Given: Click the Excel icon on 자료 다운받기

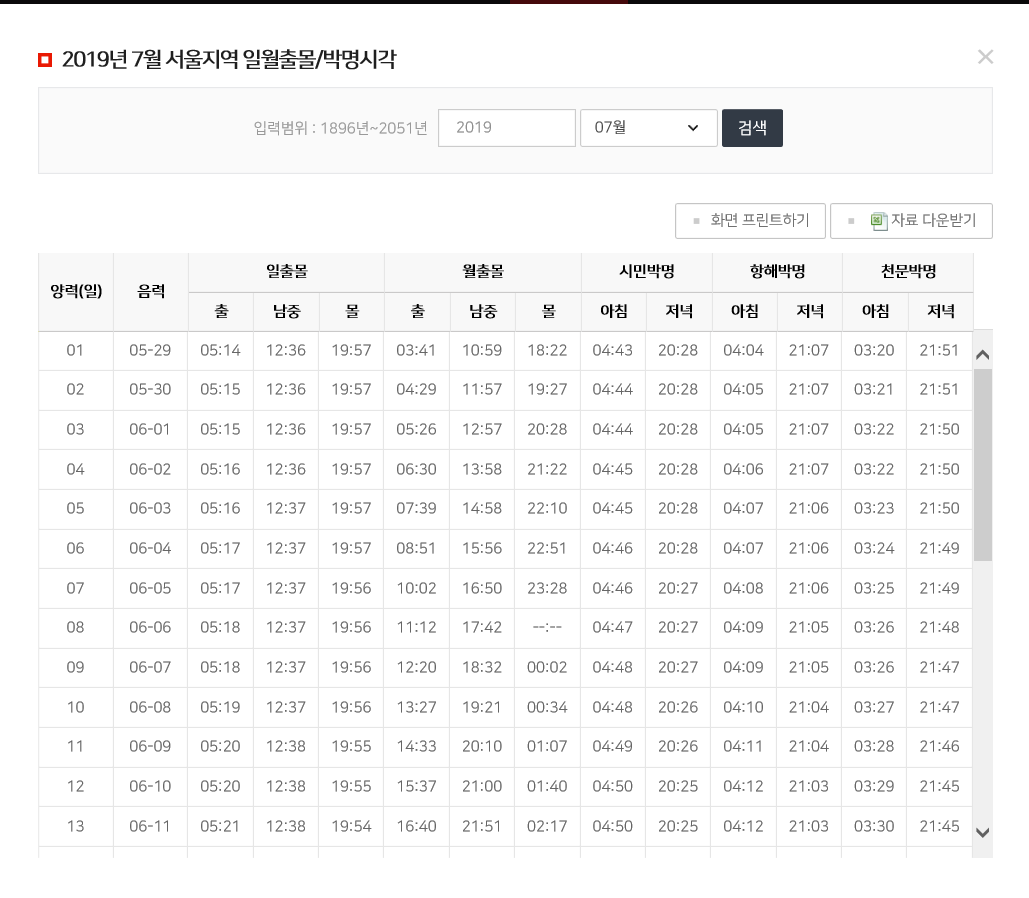Looking at the screenshot, I should tap(879, 221).
